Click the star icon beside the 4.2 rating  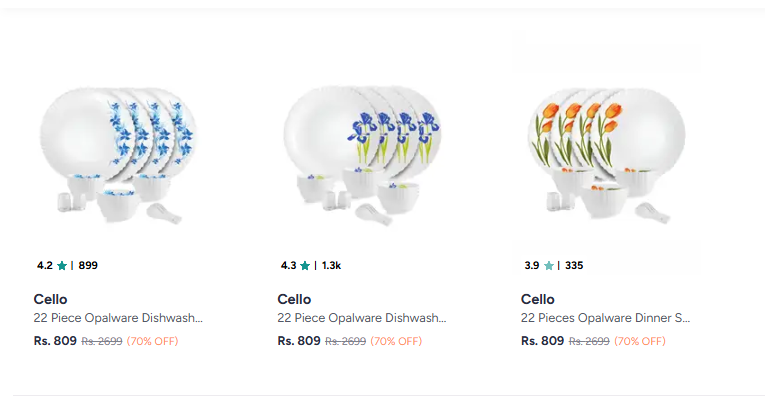click(x=62, y=266)
